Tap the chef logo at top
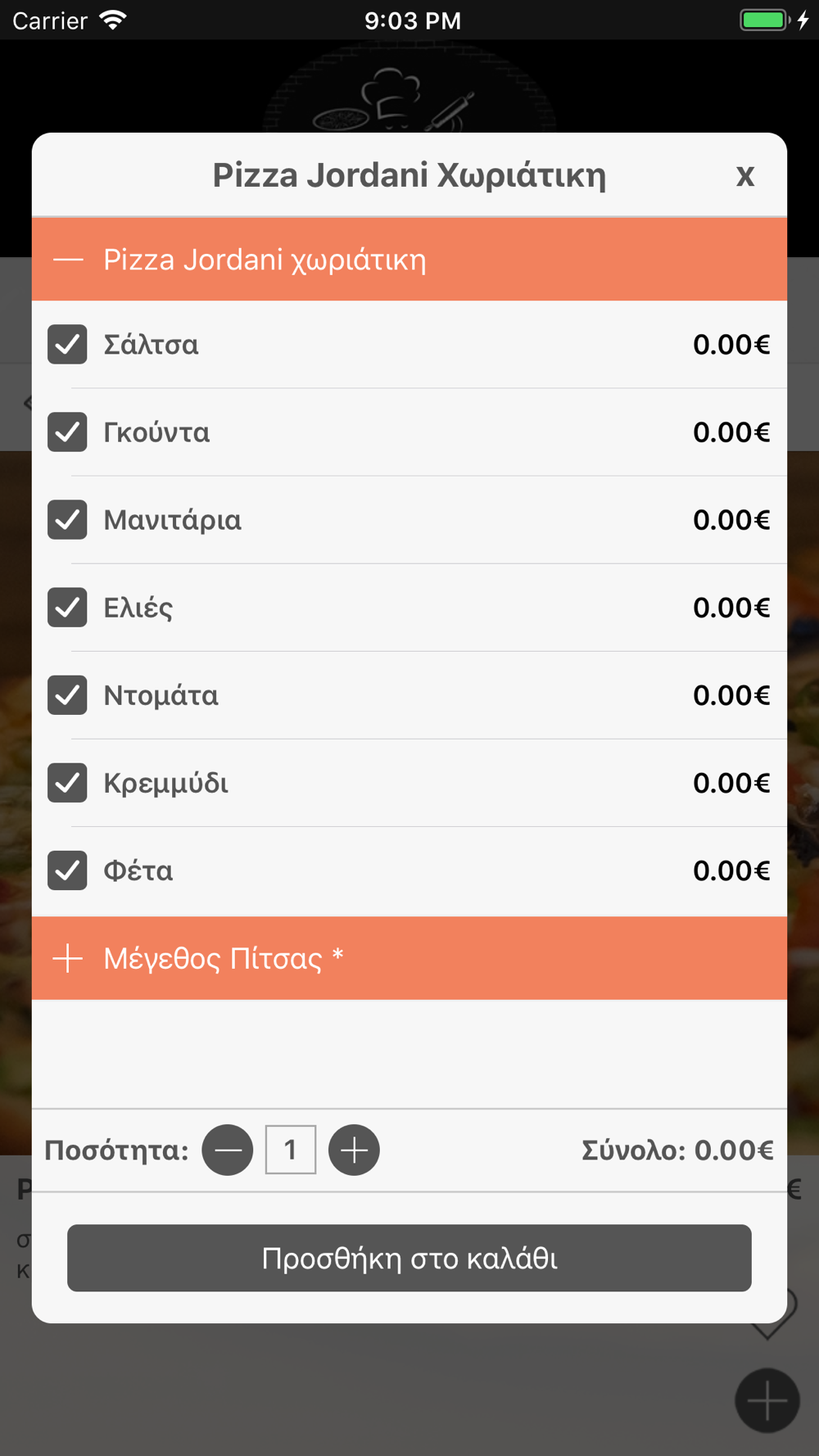 click(x=409, y=90)
